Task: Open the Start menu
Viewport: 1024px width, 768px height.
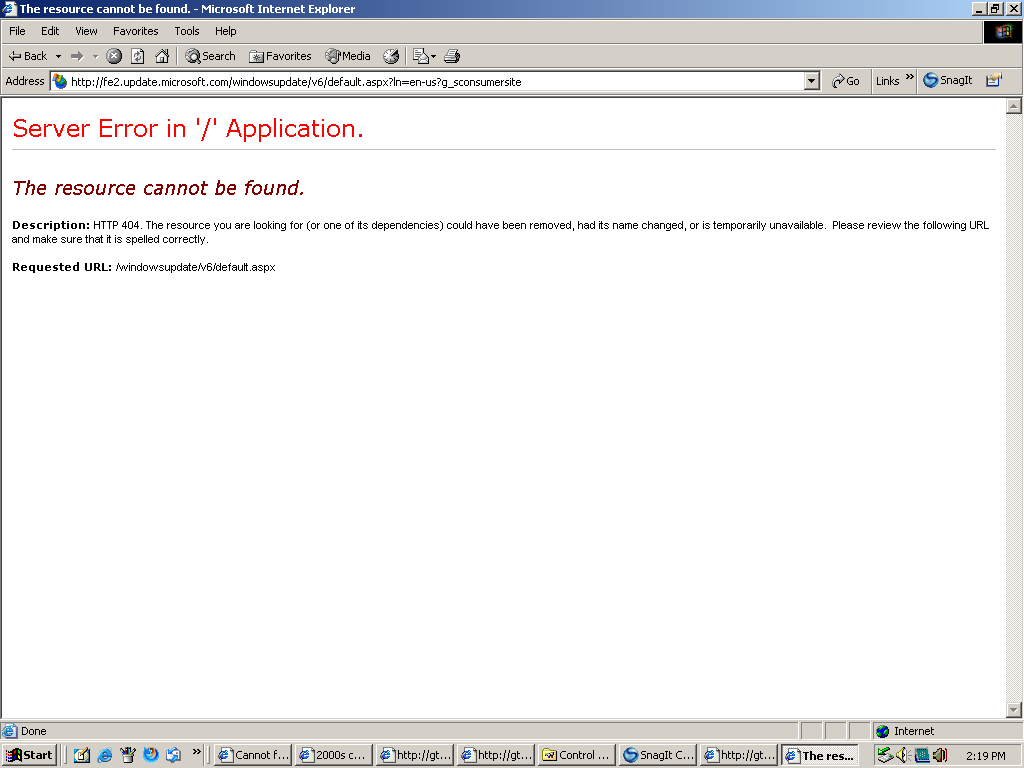Action: click(x=27, y=754)
